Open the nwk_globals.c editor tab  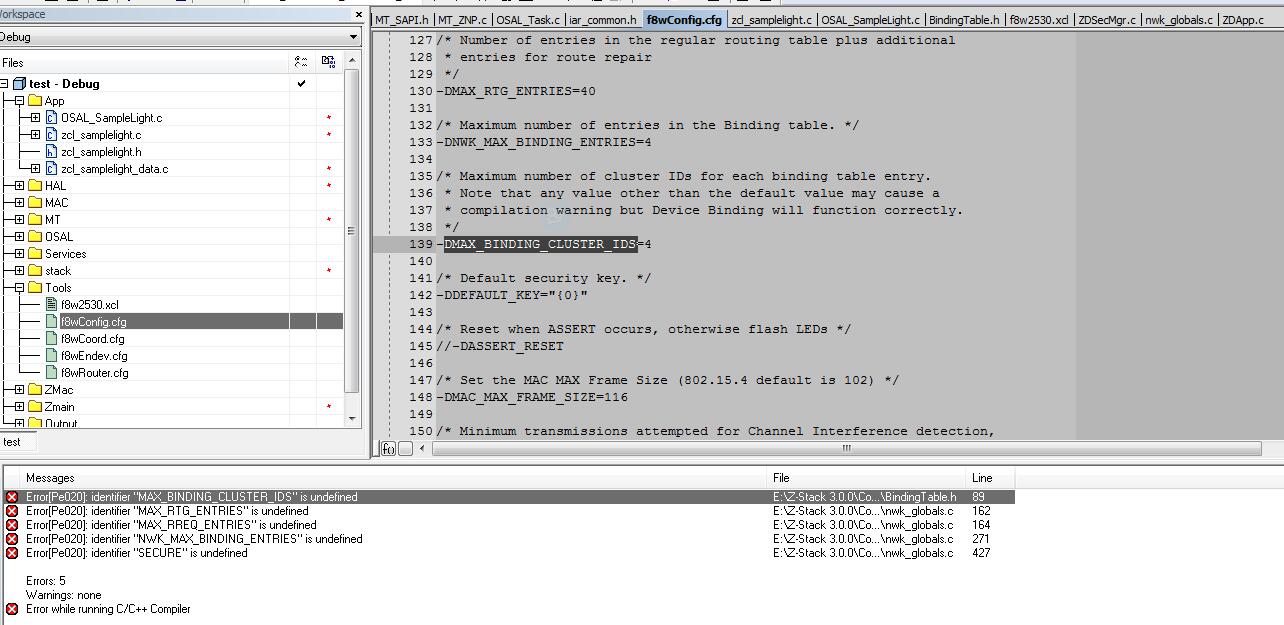coord(1179,20)
